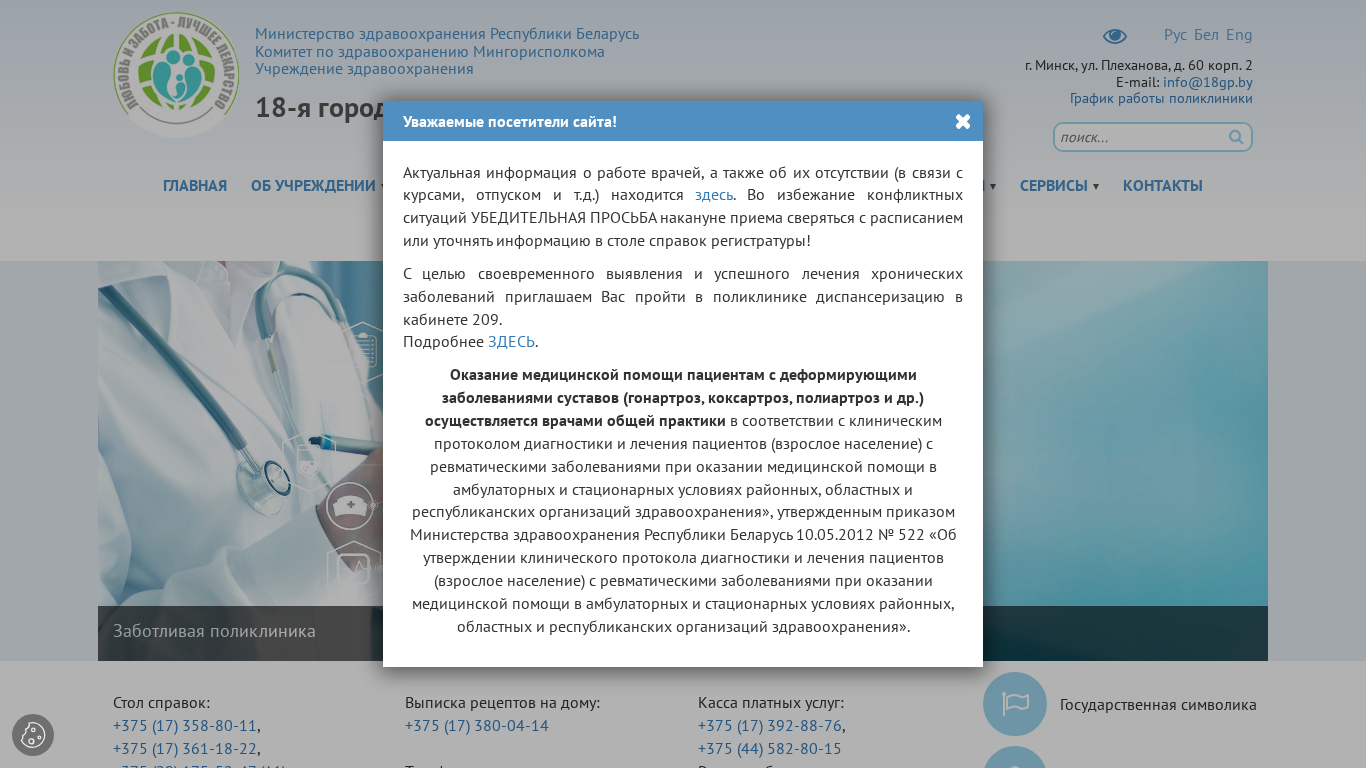Click the Учреждение здравоохранения link

(364, 69)
